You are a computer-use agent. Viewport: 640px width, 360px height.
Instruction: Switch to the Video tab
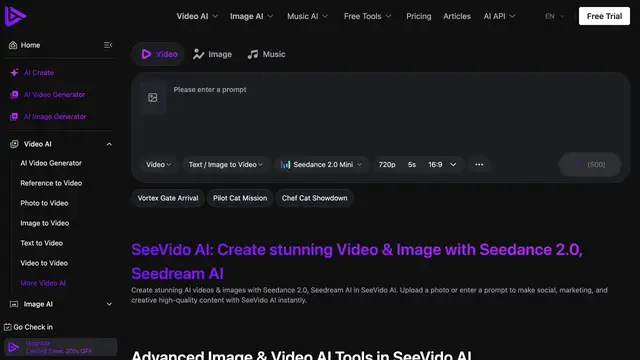159,54
